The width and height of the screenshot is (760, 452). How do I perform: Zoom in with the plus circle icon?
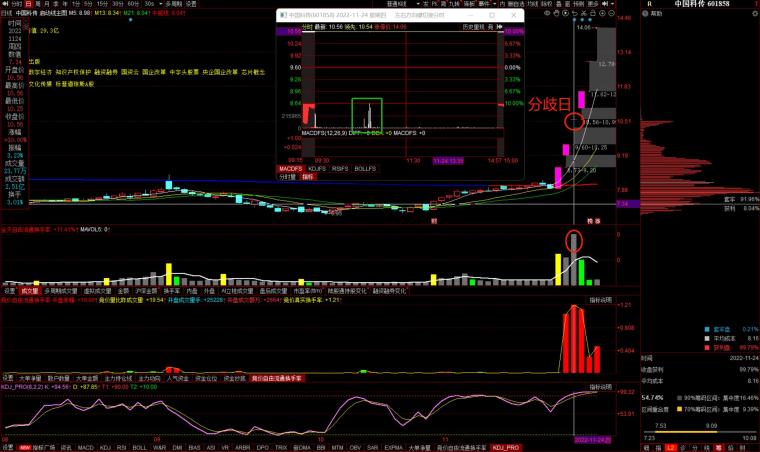tap(602, 13)
